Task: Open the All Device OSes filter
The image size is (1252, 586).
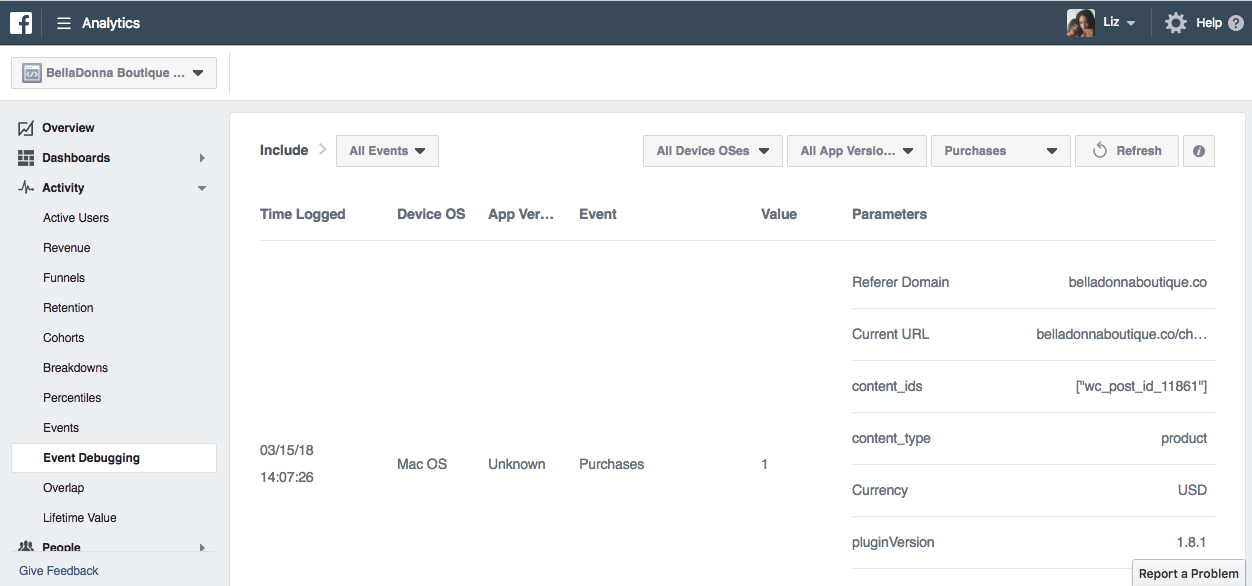Action: point(712,151)
